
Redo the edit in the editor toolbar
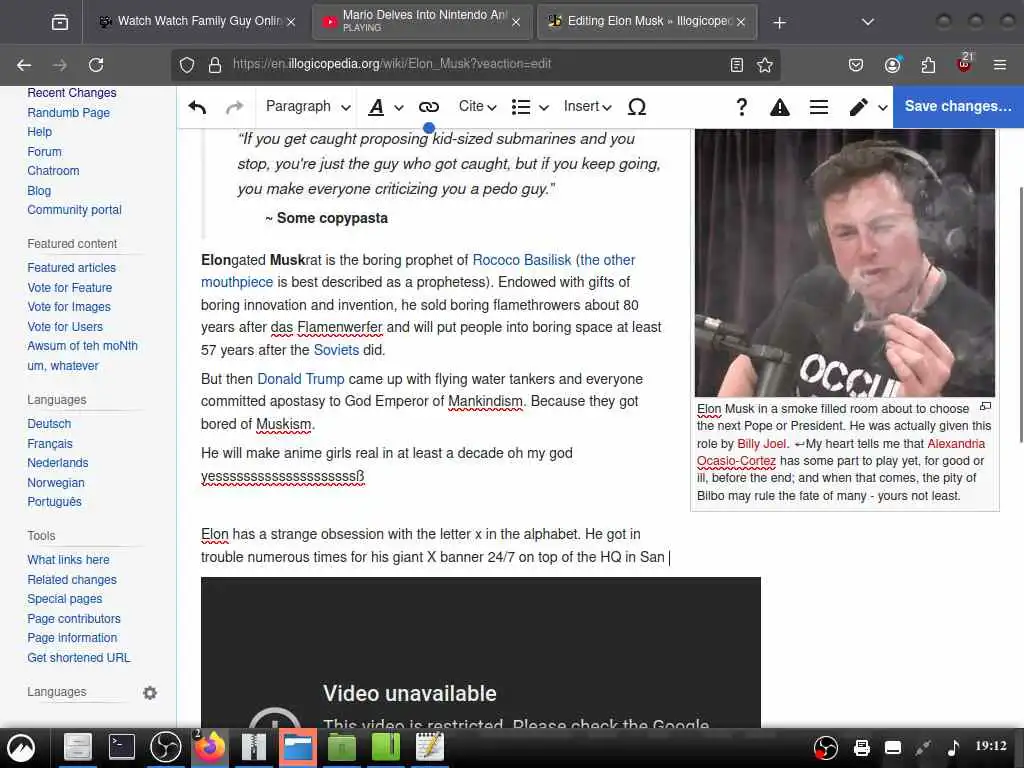pos(234,107)
